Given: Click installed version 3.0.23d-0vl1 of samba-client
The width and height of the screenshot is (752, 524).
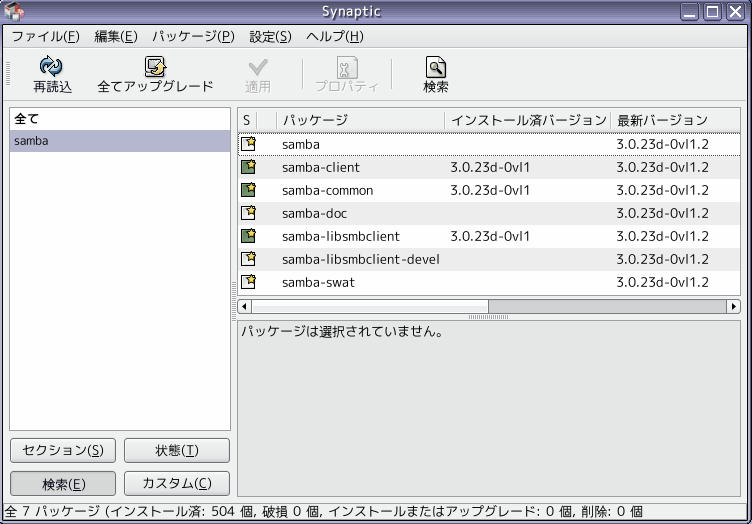Looking at the screenshot, I should click(x=490, y=167).
